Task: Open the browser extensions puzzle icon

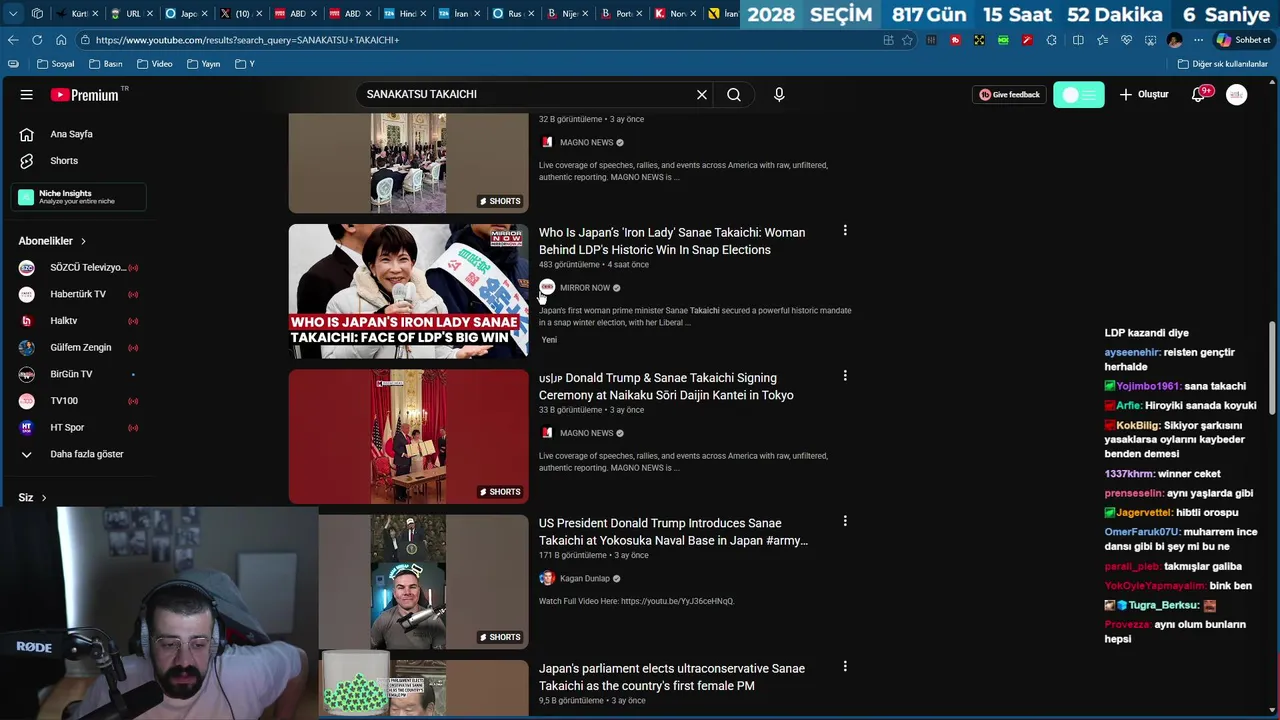Action: pyautogui.click(x=1051, y=40)
